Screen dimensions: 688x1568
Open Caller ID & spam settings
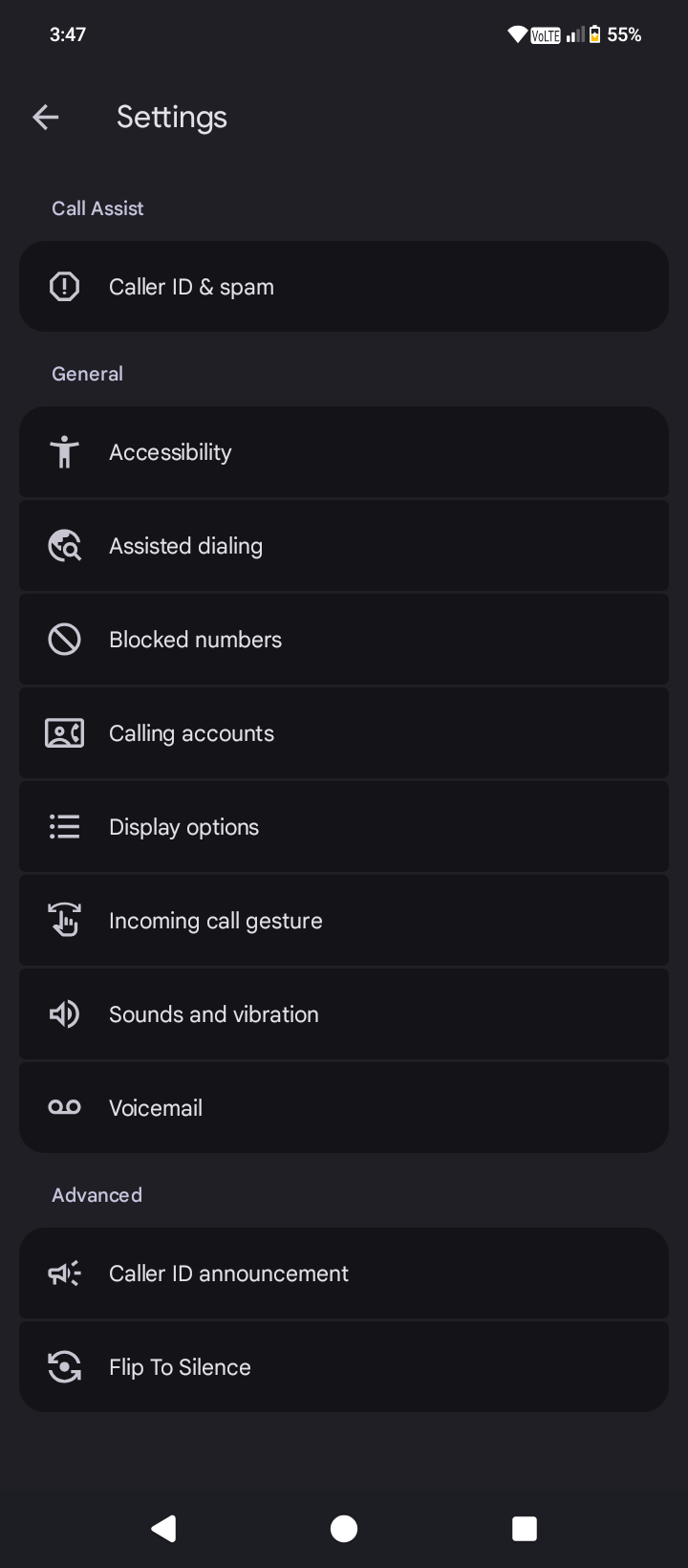tap(344, 287)
